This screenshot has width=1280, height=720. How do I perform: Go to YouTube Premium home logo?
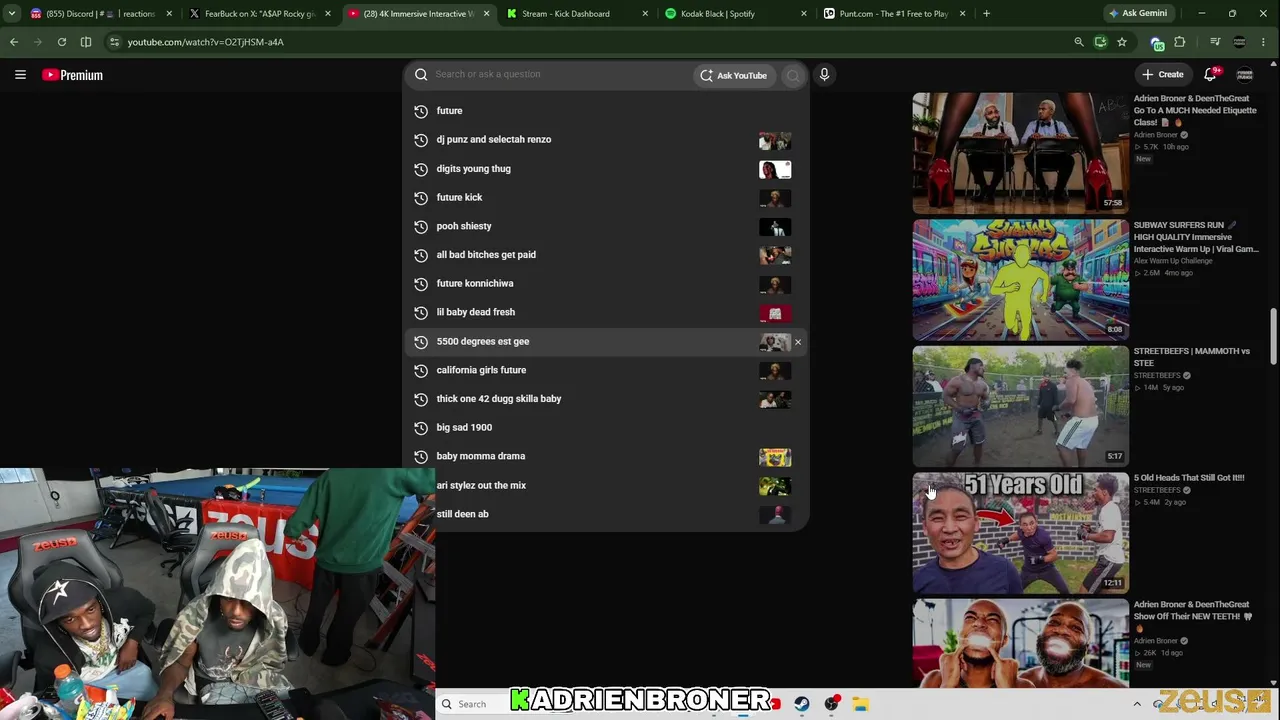pyautogui.click(x=72, y=75)
